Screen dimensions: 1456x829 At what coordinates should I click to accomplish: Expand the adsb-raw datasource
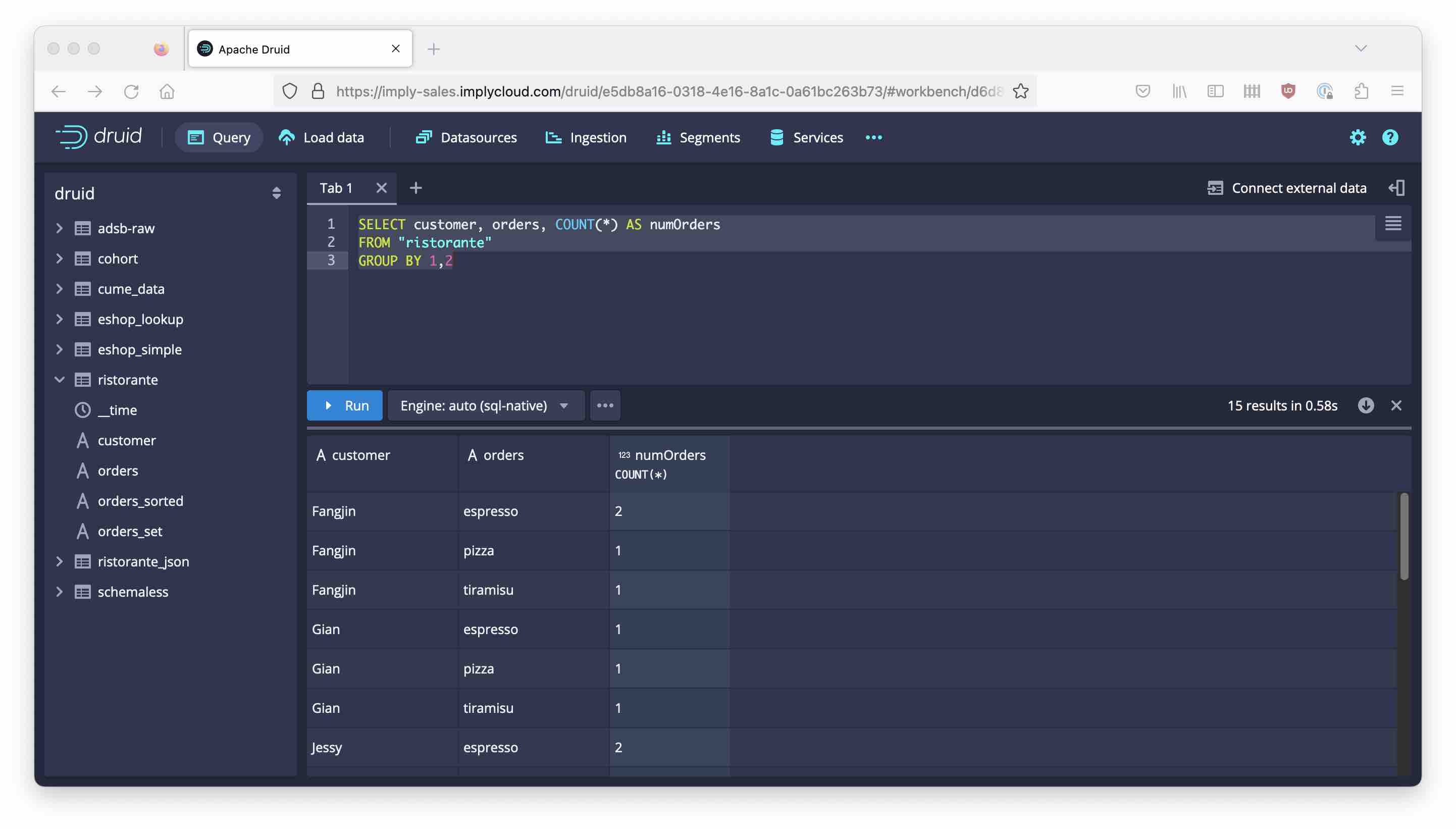[x=60, y=228]
